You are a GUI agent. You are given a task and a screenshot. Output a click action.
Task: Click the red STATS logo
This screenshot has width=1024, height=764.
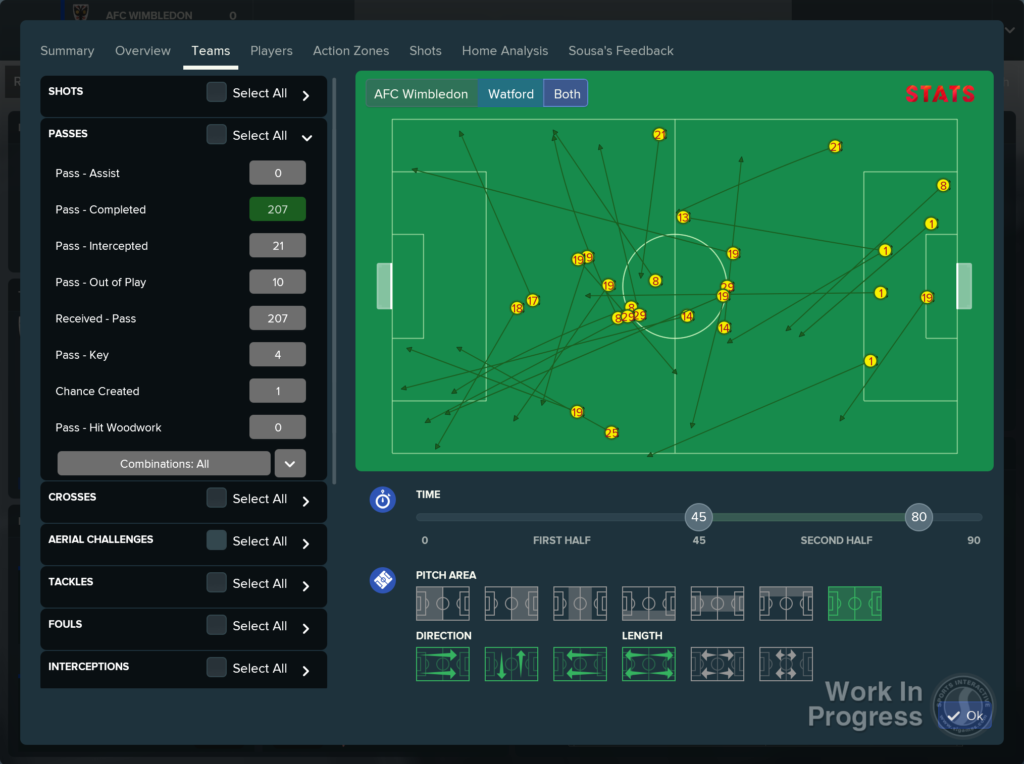click(x=940, y=94)
